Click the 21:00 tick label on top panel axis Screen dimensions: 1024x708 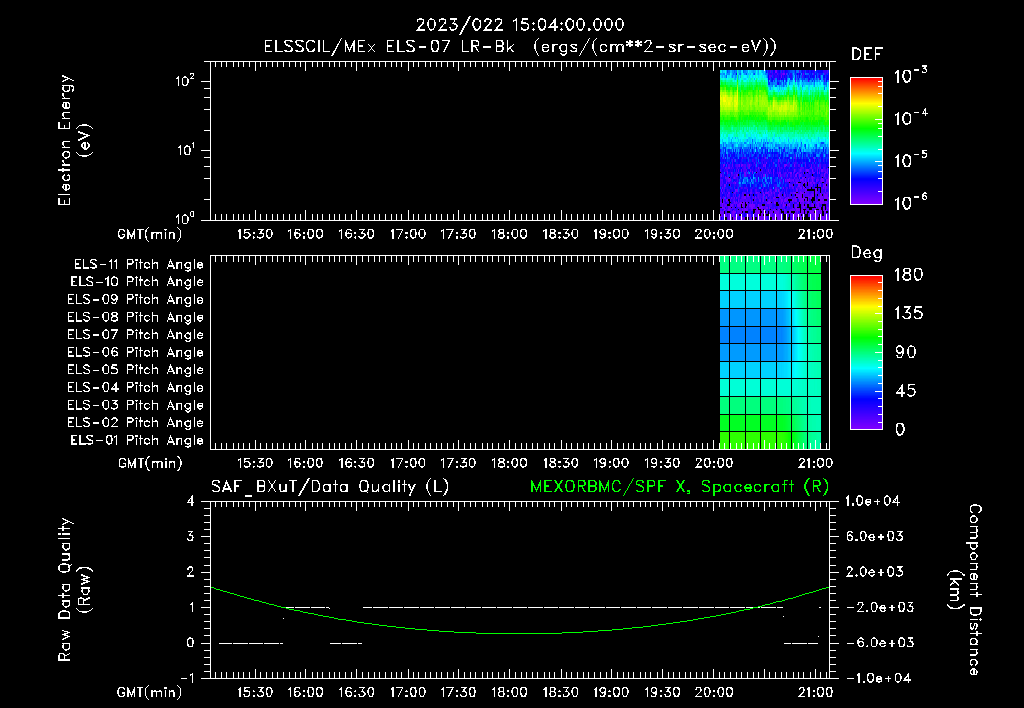point(815,234)
